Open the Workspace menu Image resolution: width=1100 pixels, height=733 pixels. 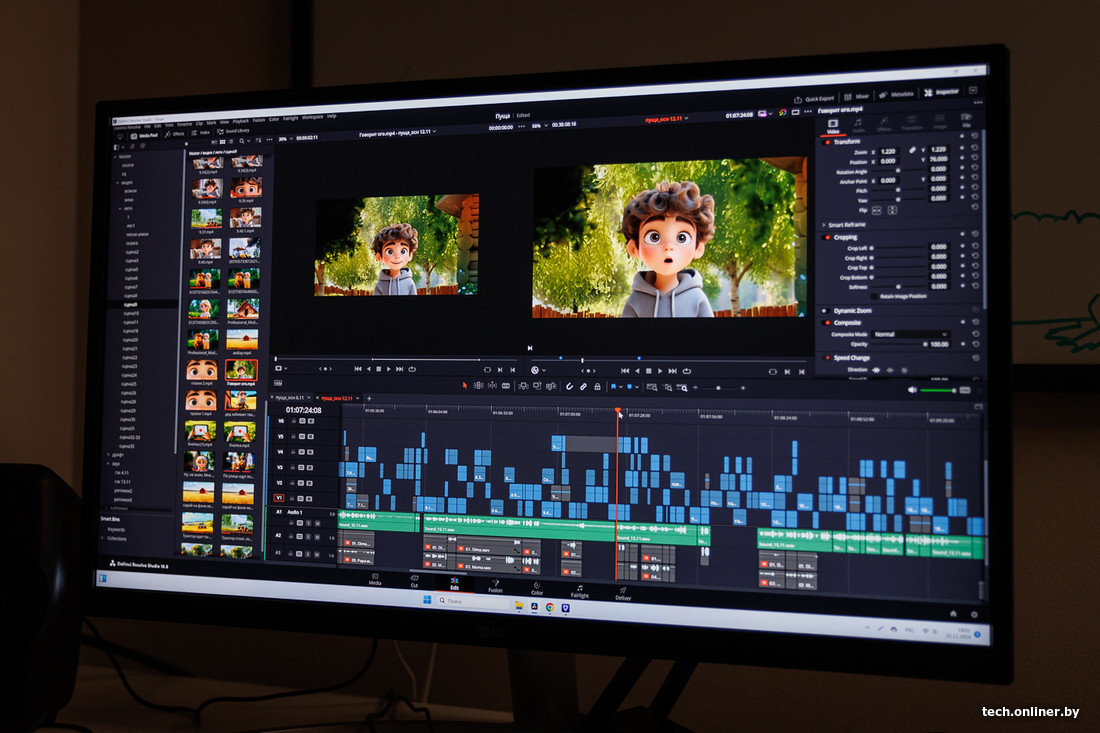click(x=312, y=118)
